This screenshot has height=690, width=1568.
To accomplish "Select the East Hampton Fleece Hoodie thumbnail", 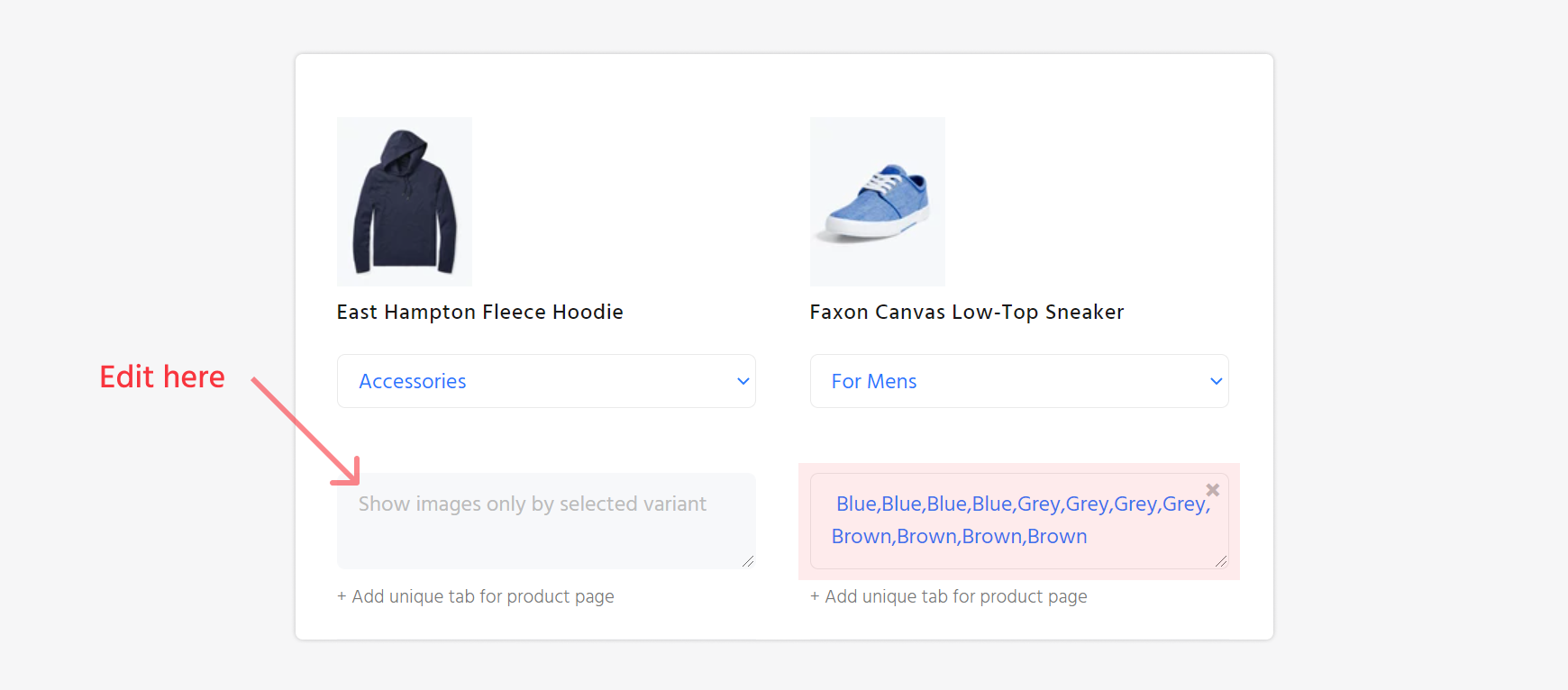I will [x=404, y=202].
